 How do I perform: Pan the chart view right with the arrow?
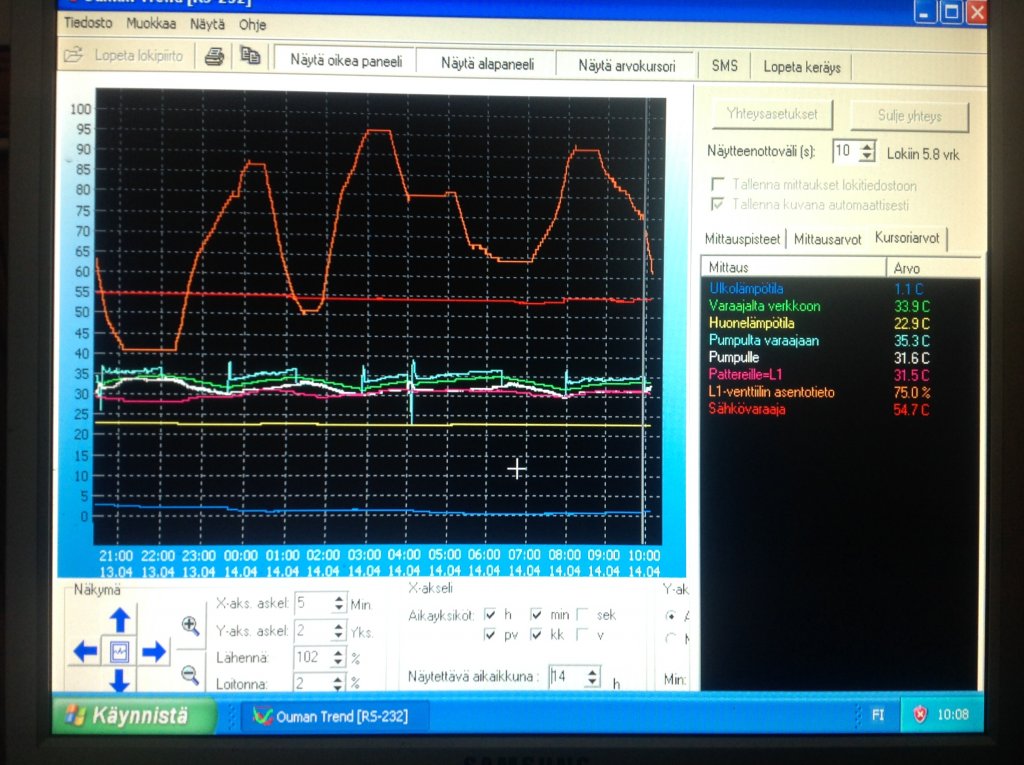click(x=154, y=652)
